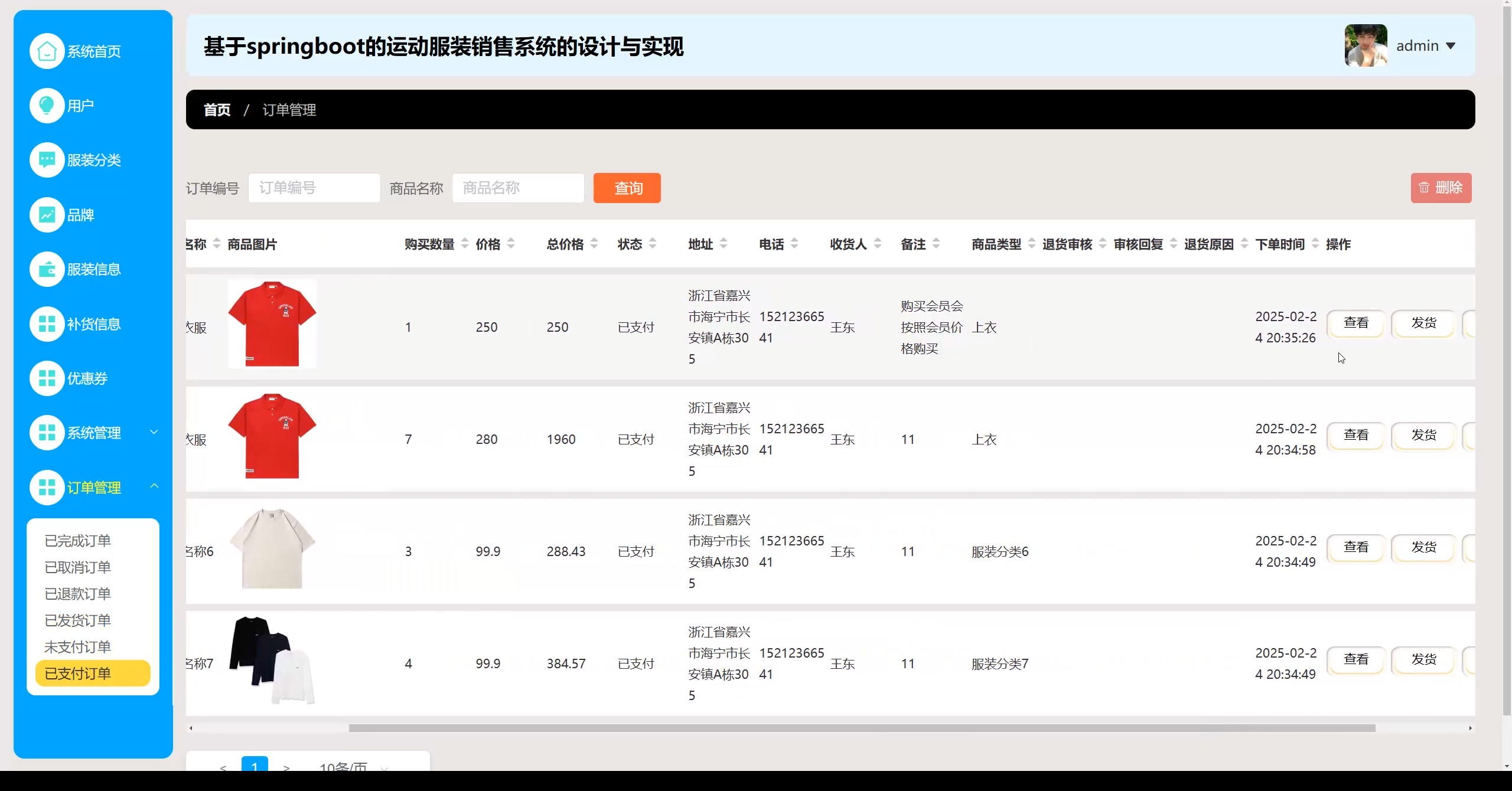Click the grid icon beside 补货信息

[x=47, y=324]
